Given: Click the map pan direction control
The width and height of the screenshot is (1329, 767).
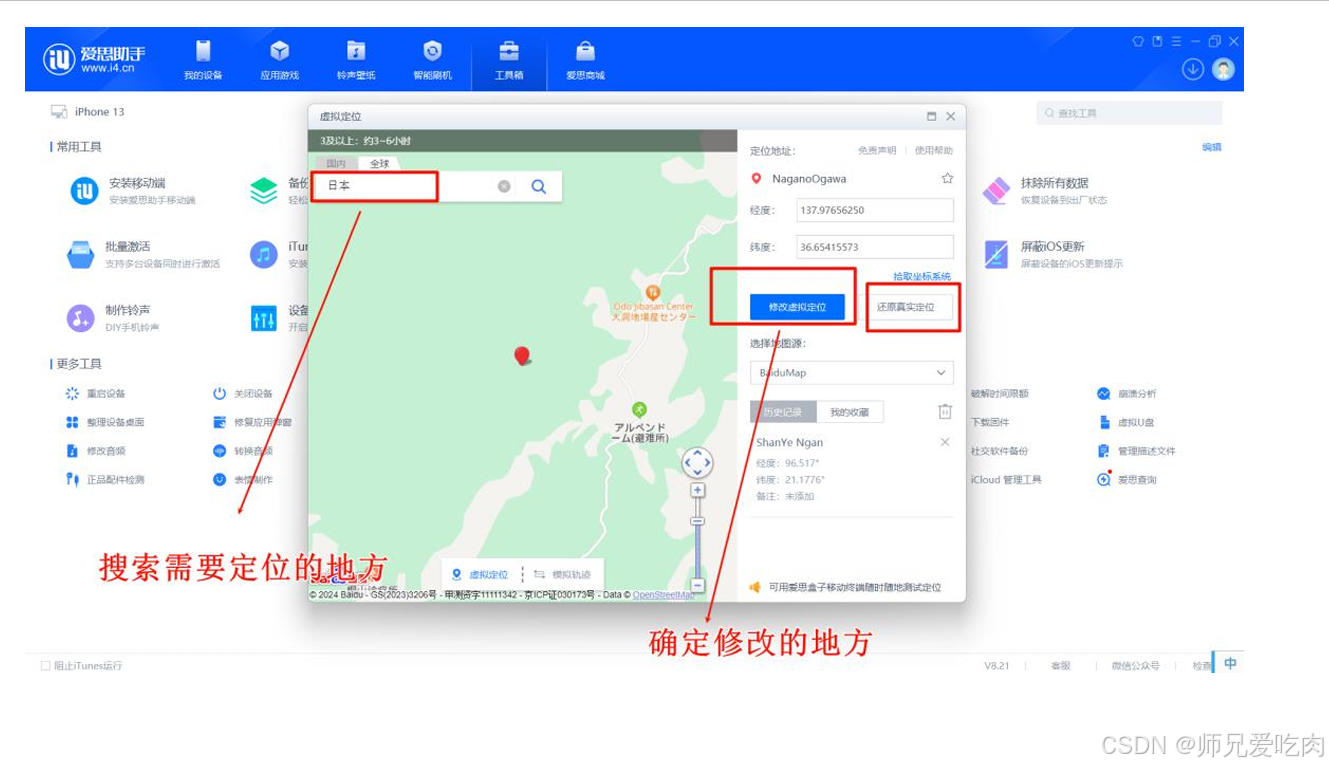Looking at the screenshot, I should 697,462.
